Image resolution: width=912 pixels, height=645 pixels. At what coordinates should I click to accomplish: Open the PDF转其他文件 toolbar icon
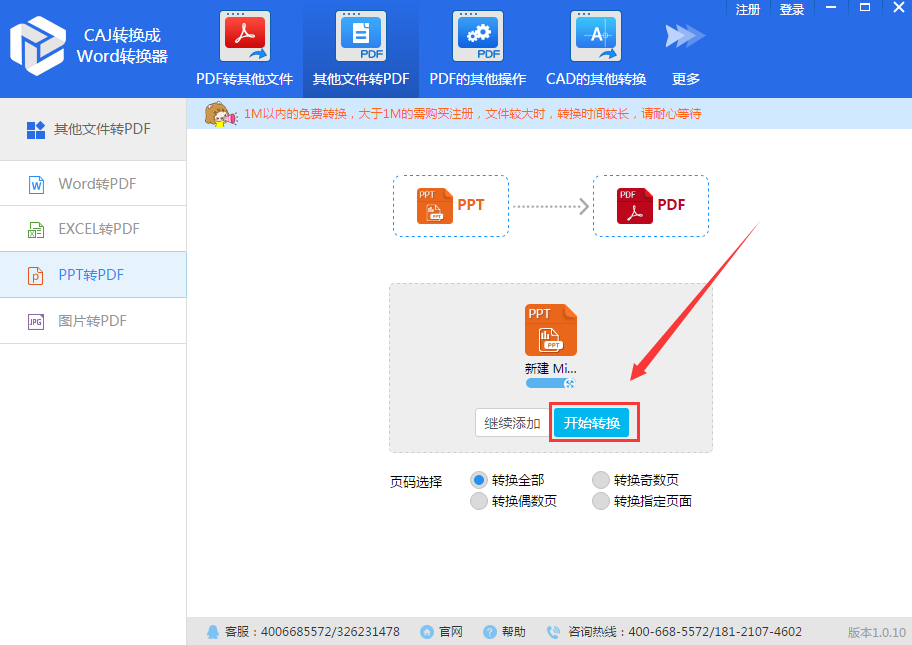245,36
